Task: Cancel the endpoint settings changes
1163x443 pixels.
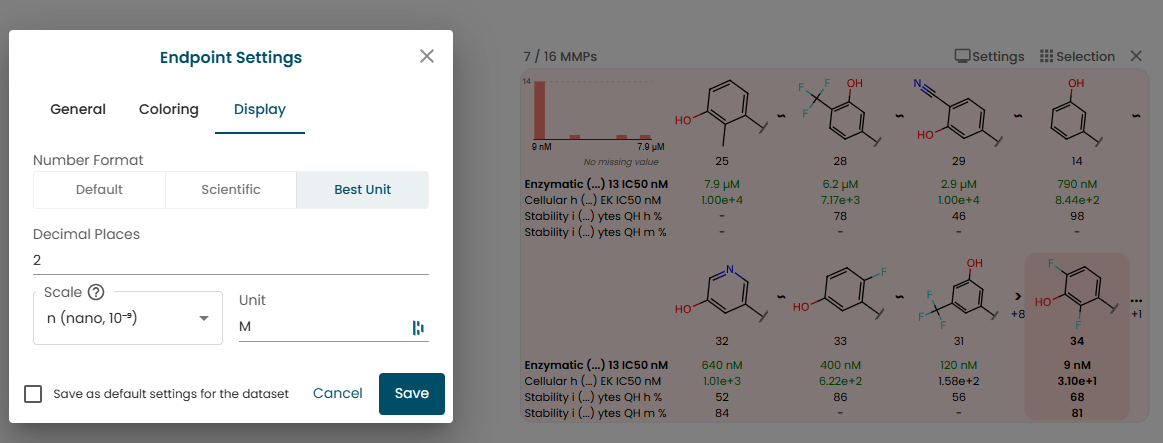Action: click(337, 393)
